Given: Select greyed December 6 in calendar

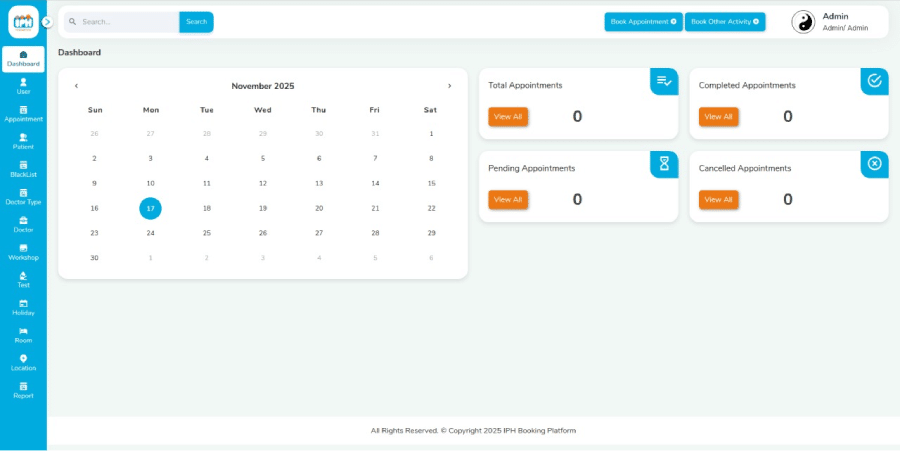Looking at the screenshot, I should [x=431, y=258].
